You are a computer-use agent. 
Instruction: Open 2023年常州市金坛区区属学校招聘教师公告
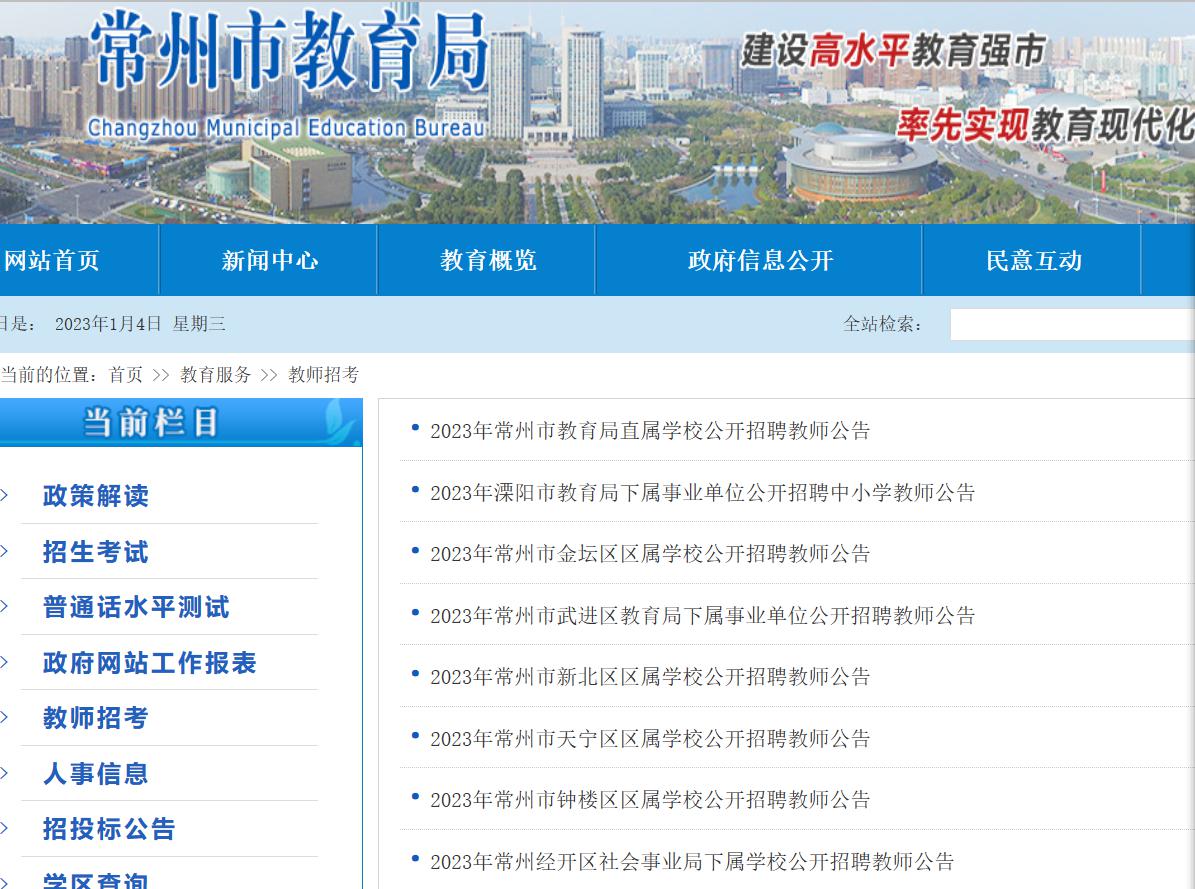[650, 554]
